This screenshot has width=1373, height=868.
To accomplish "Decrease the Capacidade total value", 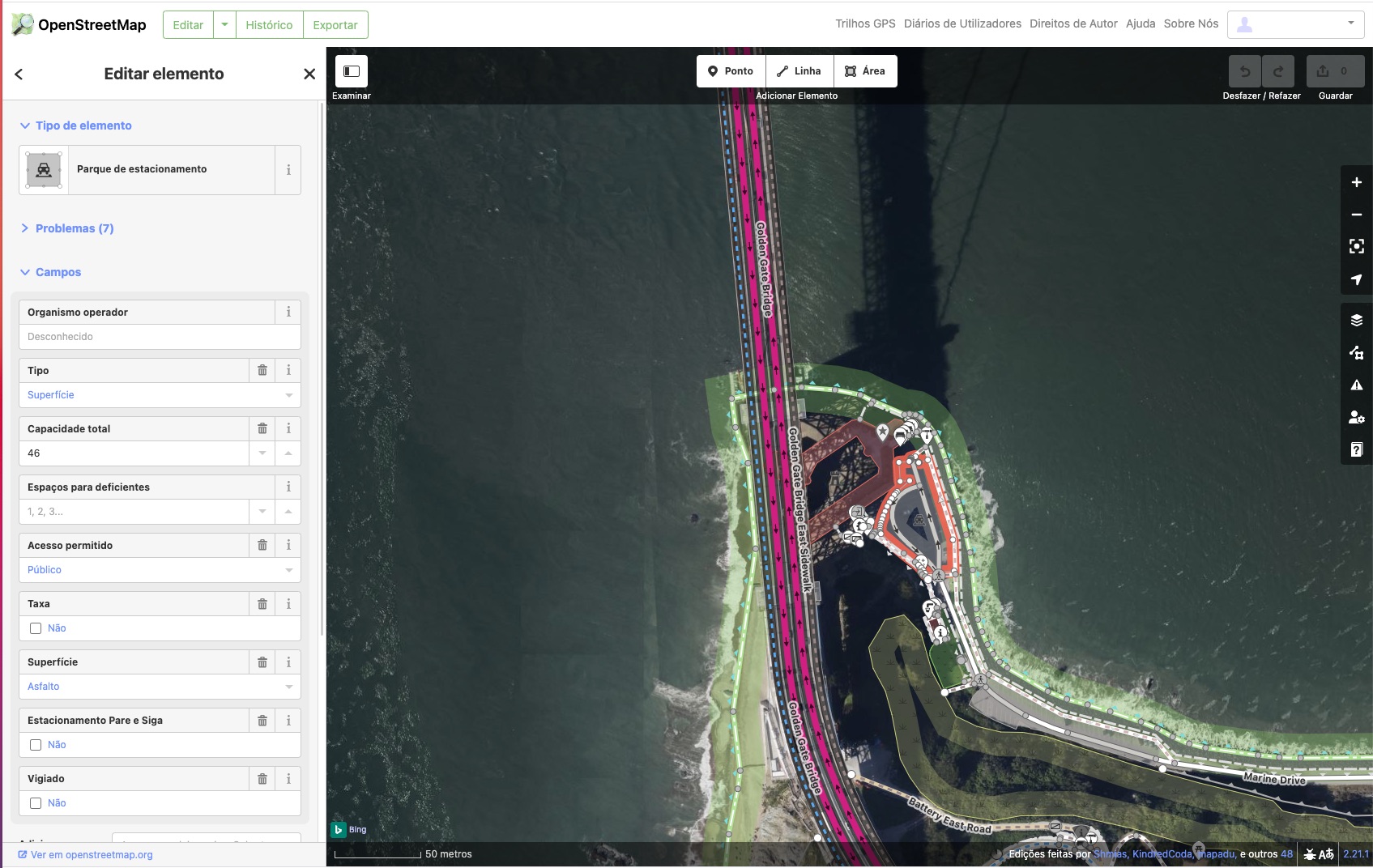I will coord(262,453).
